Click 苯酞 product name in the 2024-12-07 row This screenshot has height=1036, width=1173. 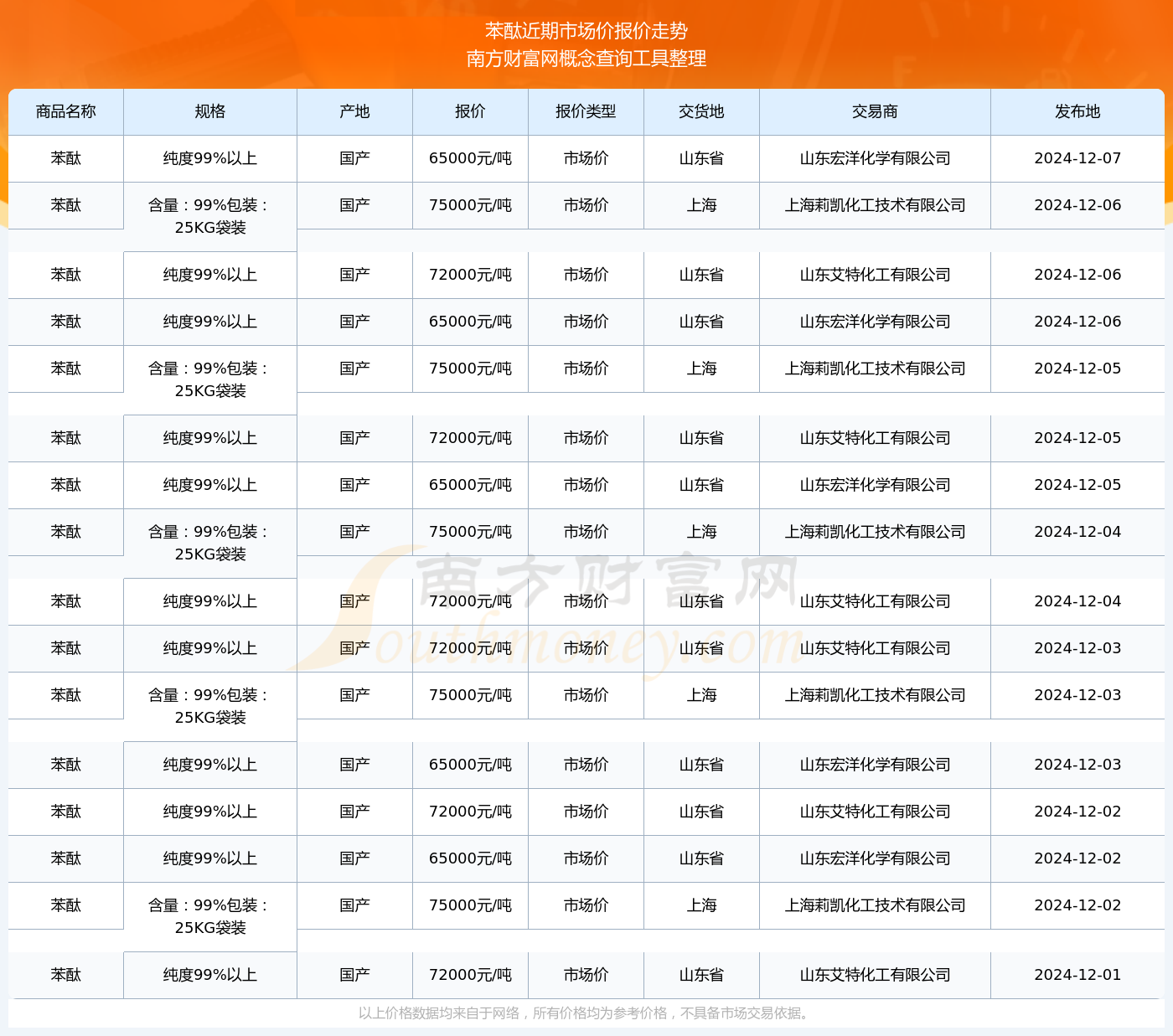tap(66, 158)
